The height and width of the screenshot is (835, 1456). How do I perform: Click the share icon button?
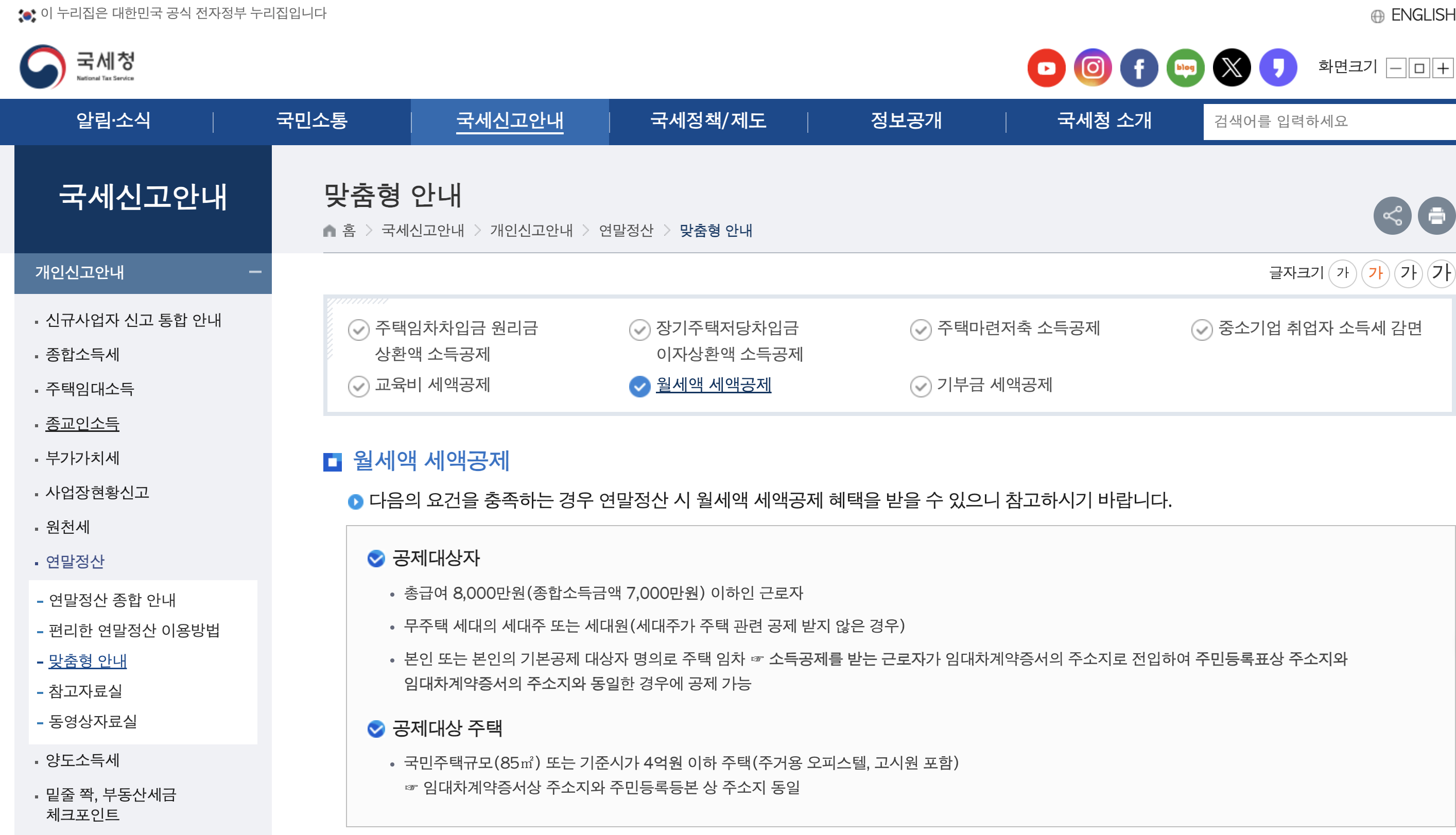pos(1392,216)
